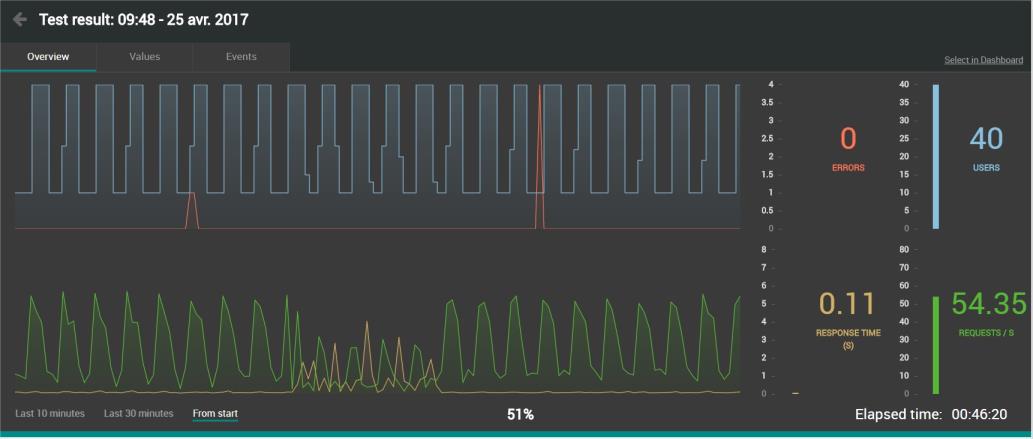Click the USERS label

coord(986,168)
